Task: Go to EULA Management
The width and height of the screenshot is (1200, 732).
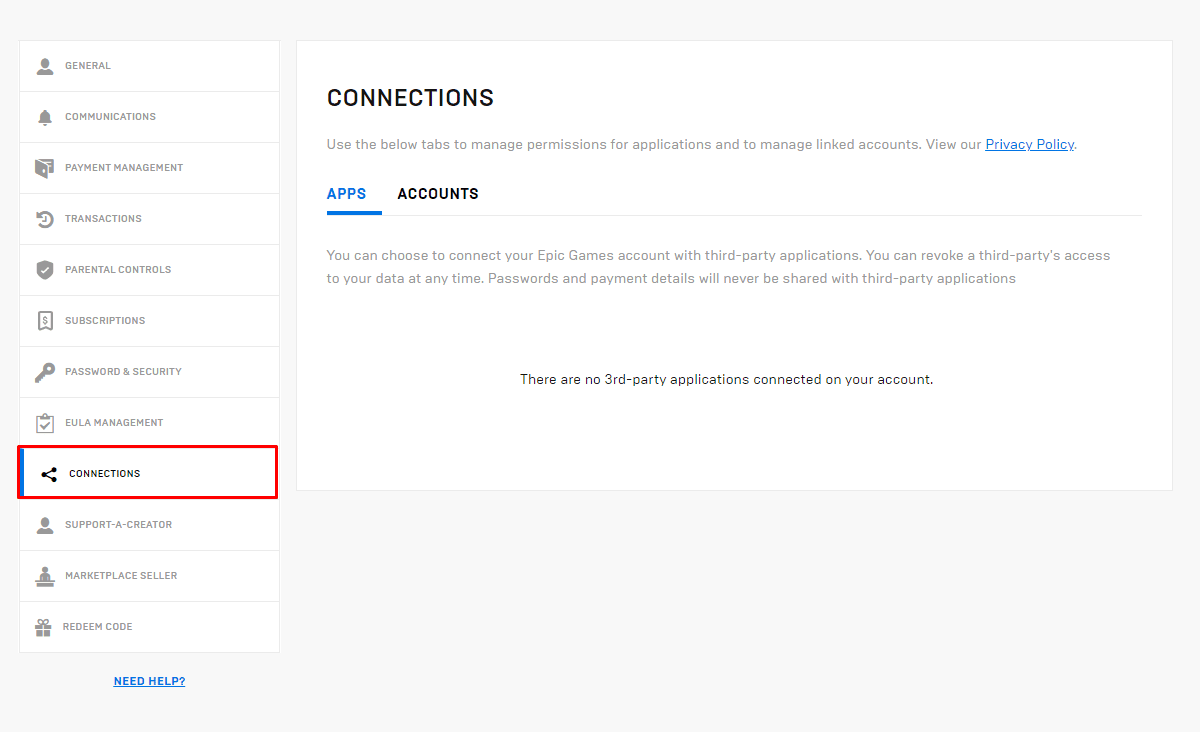Action: pos(150,423)
